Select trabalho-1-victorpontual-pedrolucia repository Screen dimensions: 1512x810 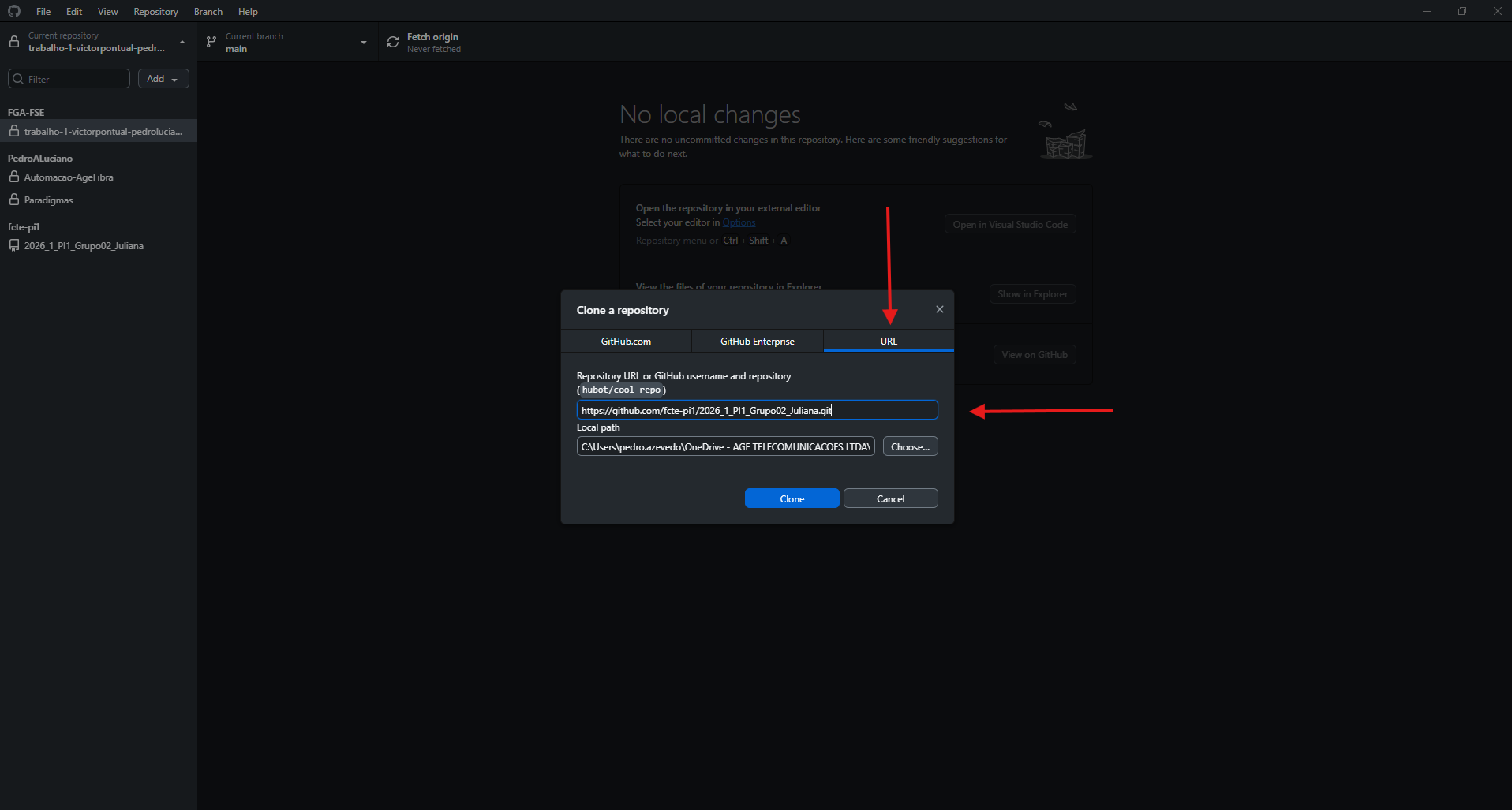tap(98, 131)
